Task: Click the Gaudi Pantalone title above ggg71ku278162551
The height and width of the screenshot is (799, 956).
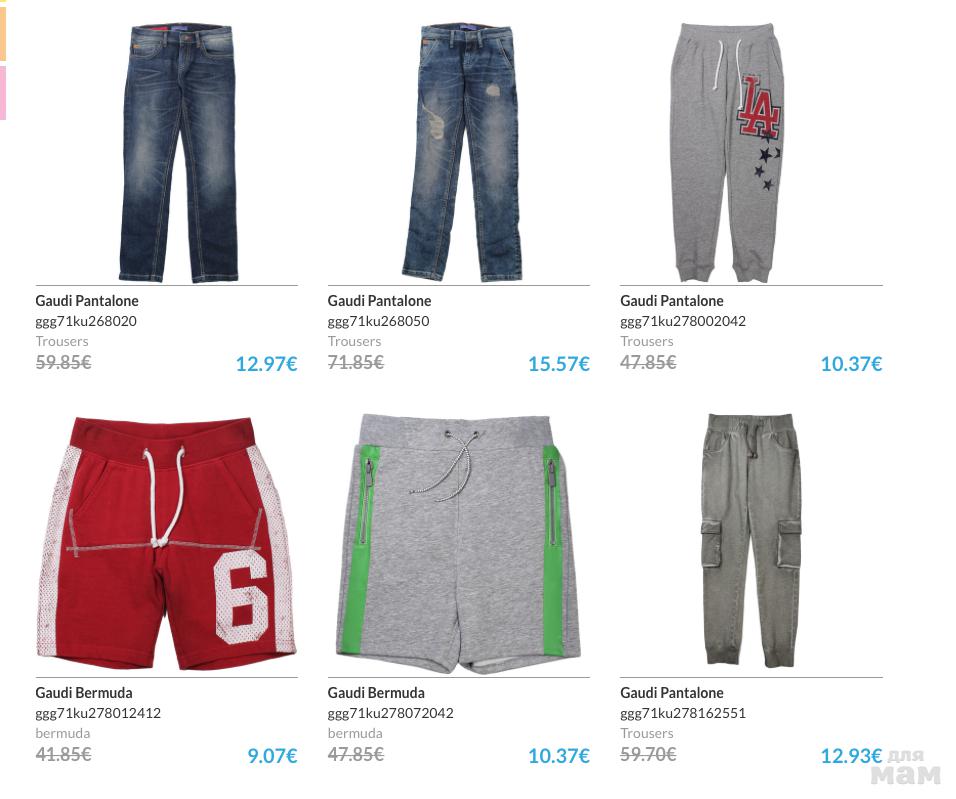Action: click(672, 693)
